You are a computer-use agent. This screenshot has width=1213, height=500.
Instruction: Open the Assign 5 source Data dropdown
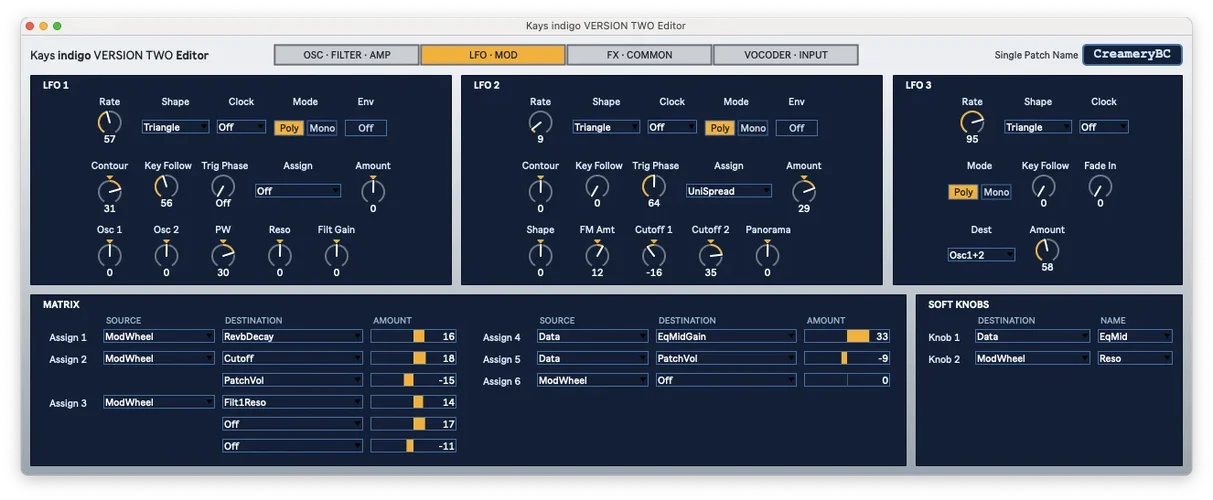[x=592, y=358]
